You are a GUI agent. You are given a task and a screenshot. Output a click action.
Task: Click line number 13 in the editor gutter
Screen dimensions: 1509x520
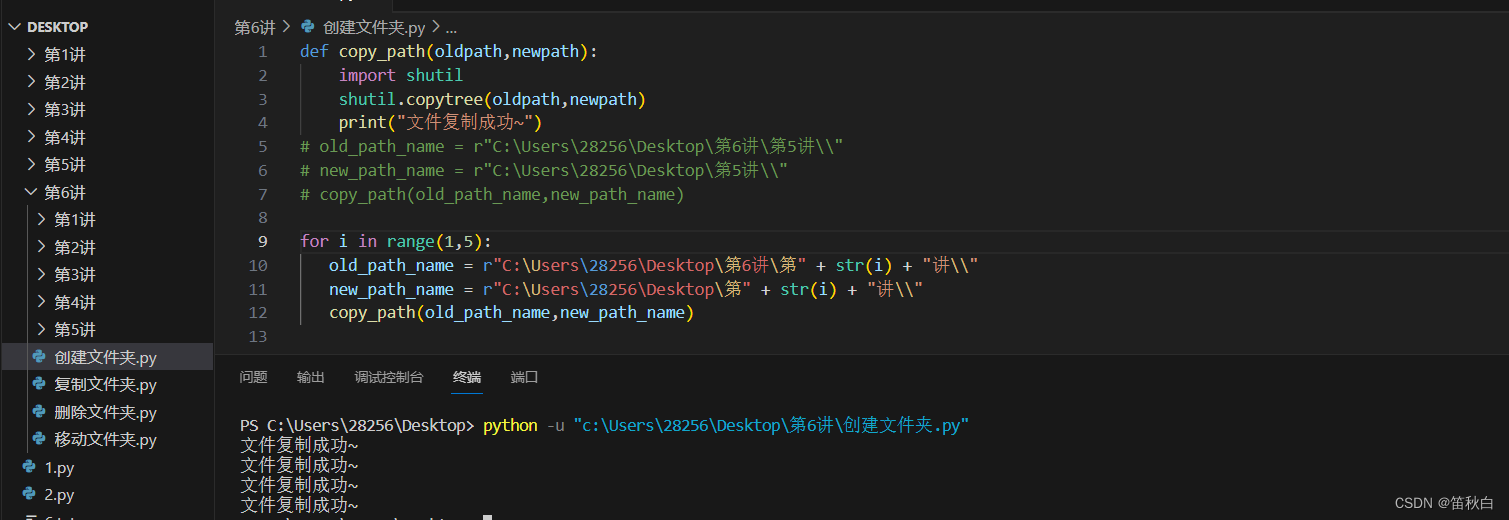pyautogui.click(x=258, y=337)
